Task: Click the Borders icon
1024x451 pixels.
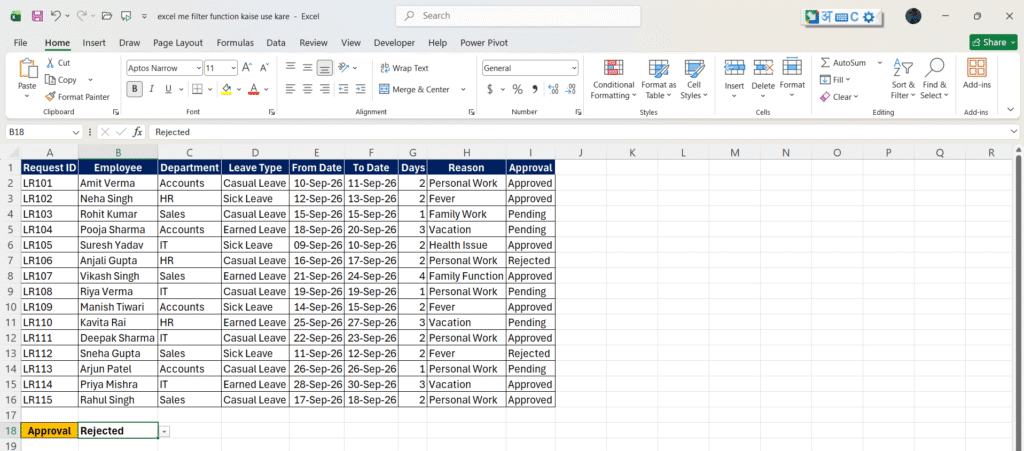Action: click(197, 89)
